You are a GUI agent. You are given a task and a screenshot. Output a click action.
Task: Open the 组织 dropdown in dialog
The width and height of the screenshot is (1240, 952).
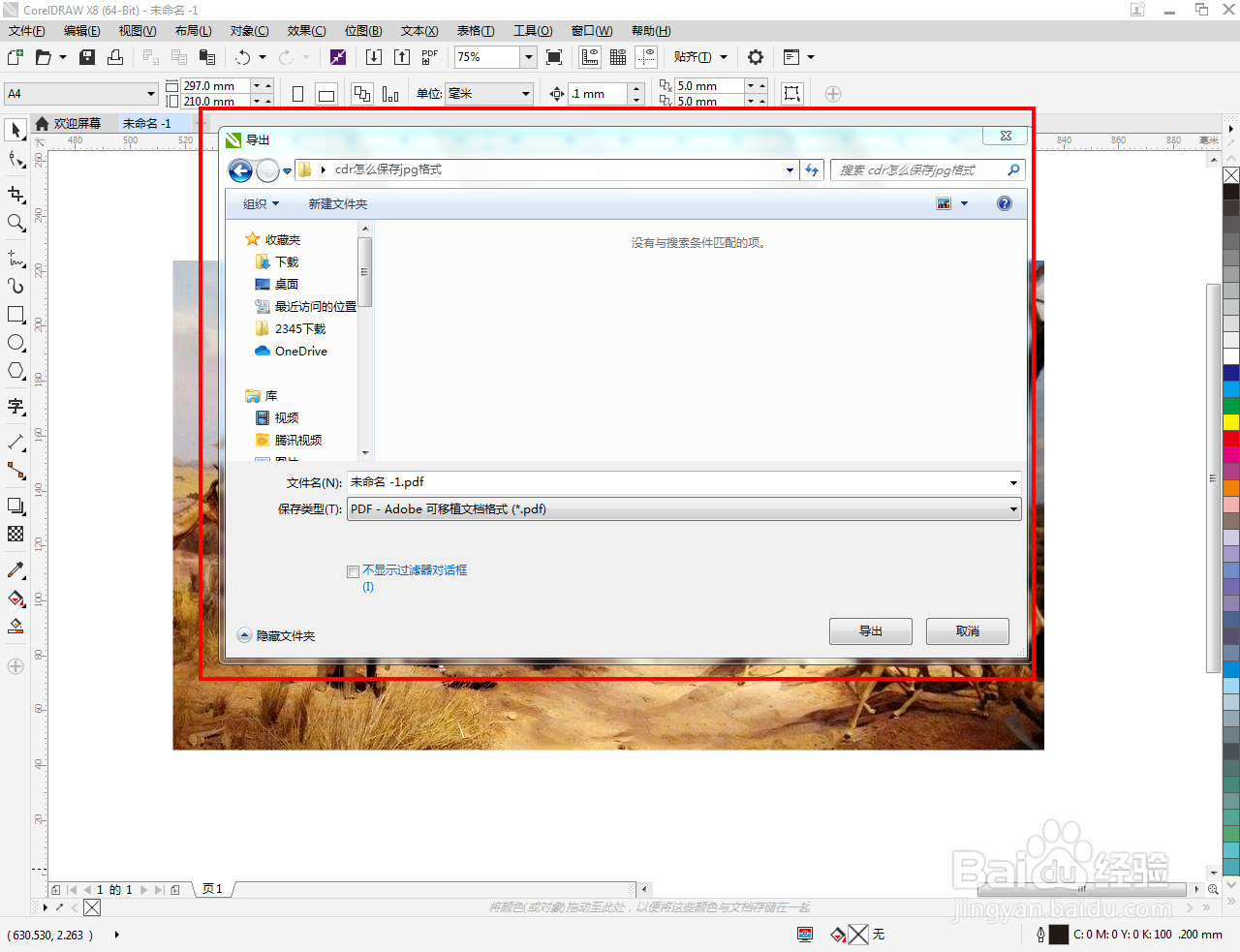click(x=261, y=203)
